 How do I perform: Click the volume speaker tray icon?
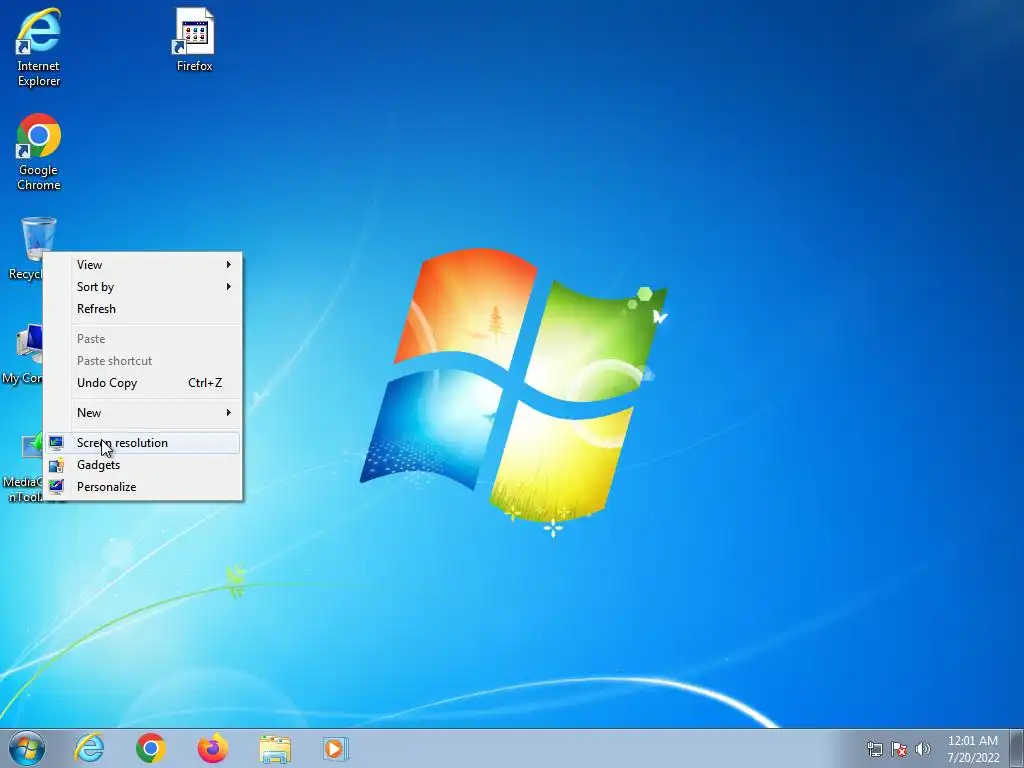[923, 749]
